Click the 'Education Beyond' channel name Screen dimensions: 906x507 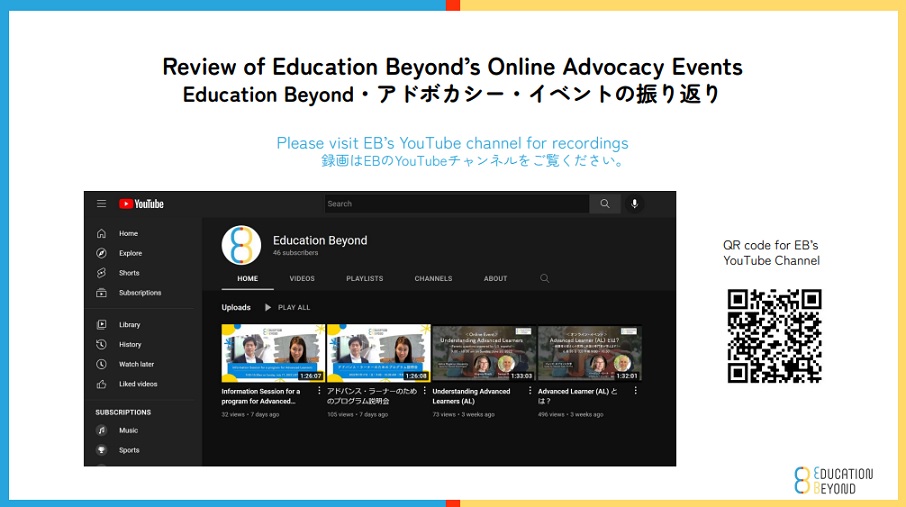tap(320, 240)
